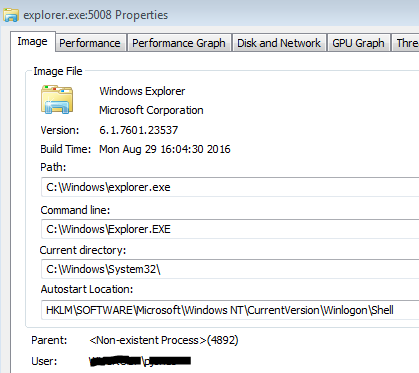
Task: Select the version text 6.1.7601.23537
Action: (139, 130)
